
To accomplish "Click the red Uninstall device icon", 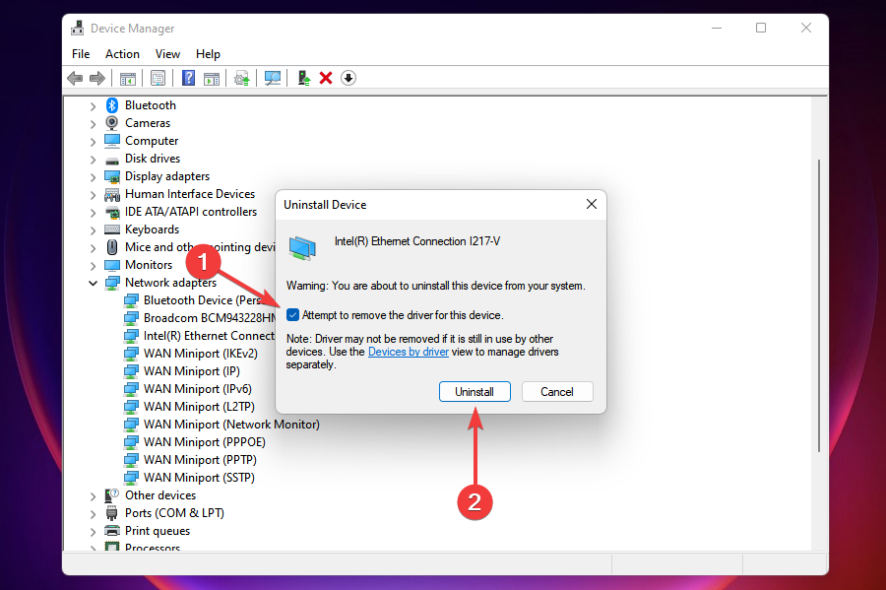I will [326, 77].
